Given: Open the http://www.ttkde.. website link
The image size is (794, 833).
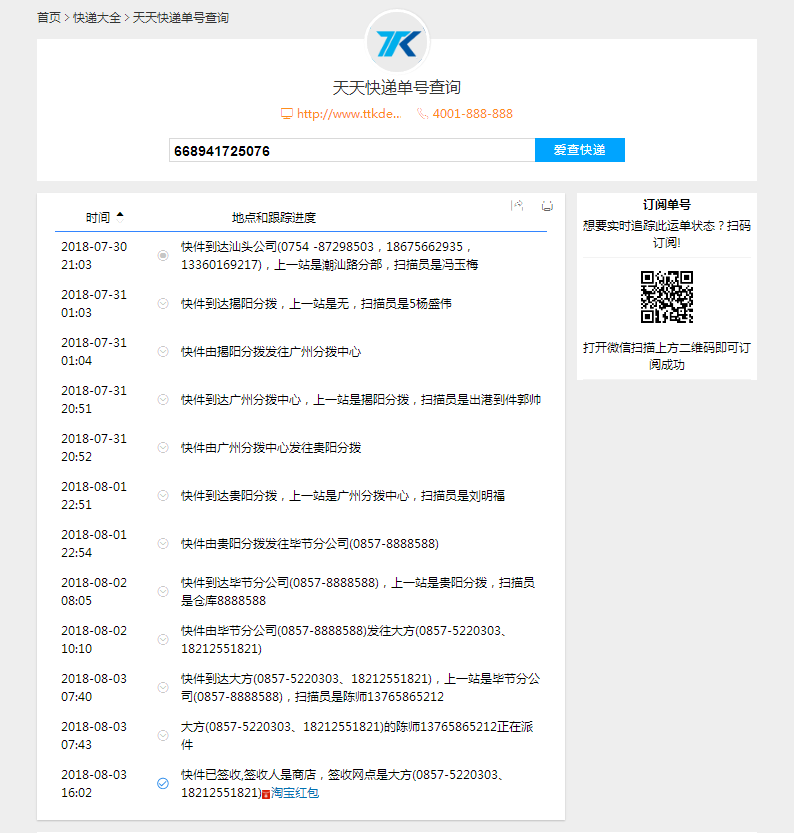Looking at the screenshot, I should pyautogui.click(x=349, y=114).
